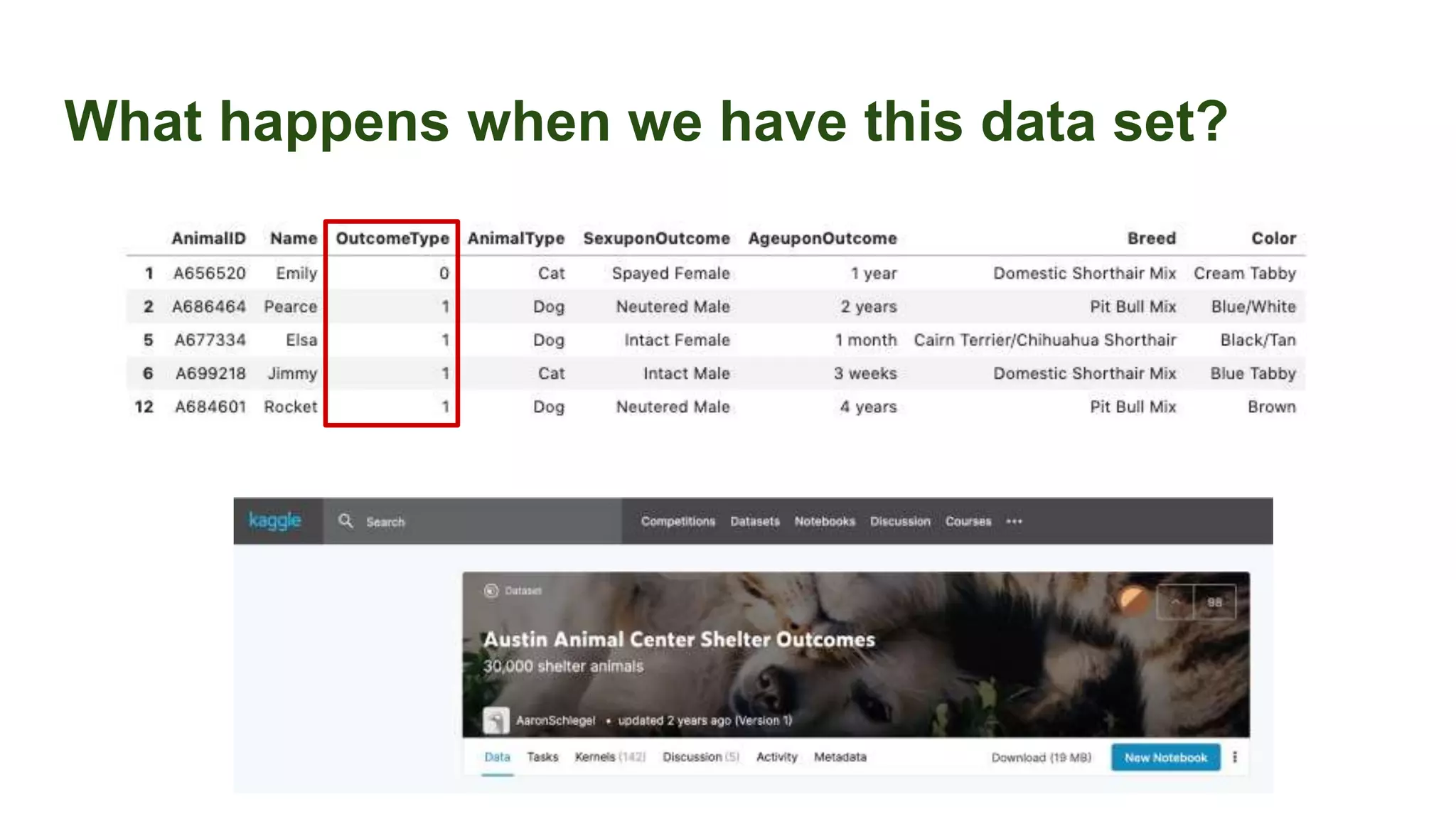The image size is (1456, 819).
Task: Click Download (19 MB) link
Action: tap(1041, 758)
